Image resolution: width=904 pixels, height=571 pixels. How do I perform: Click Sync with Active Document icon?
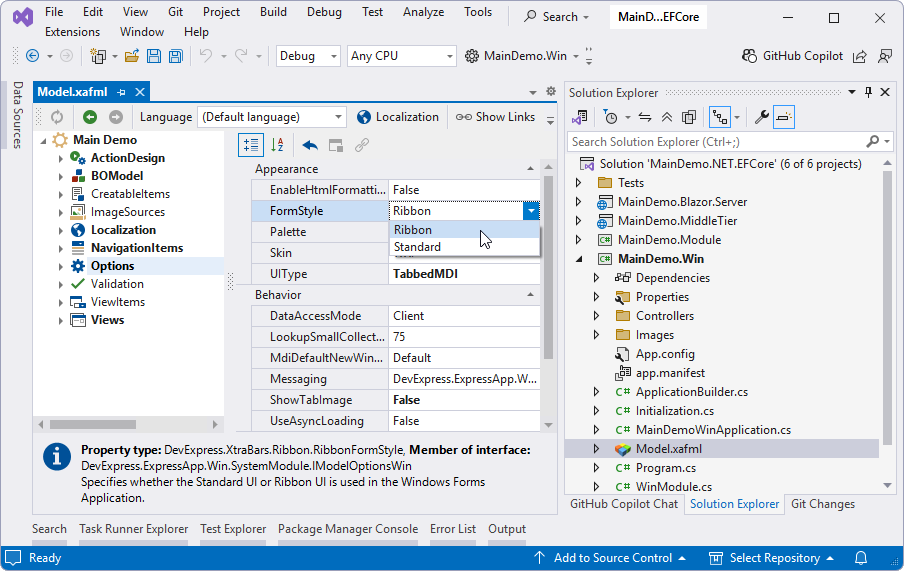point(645,117)
